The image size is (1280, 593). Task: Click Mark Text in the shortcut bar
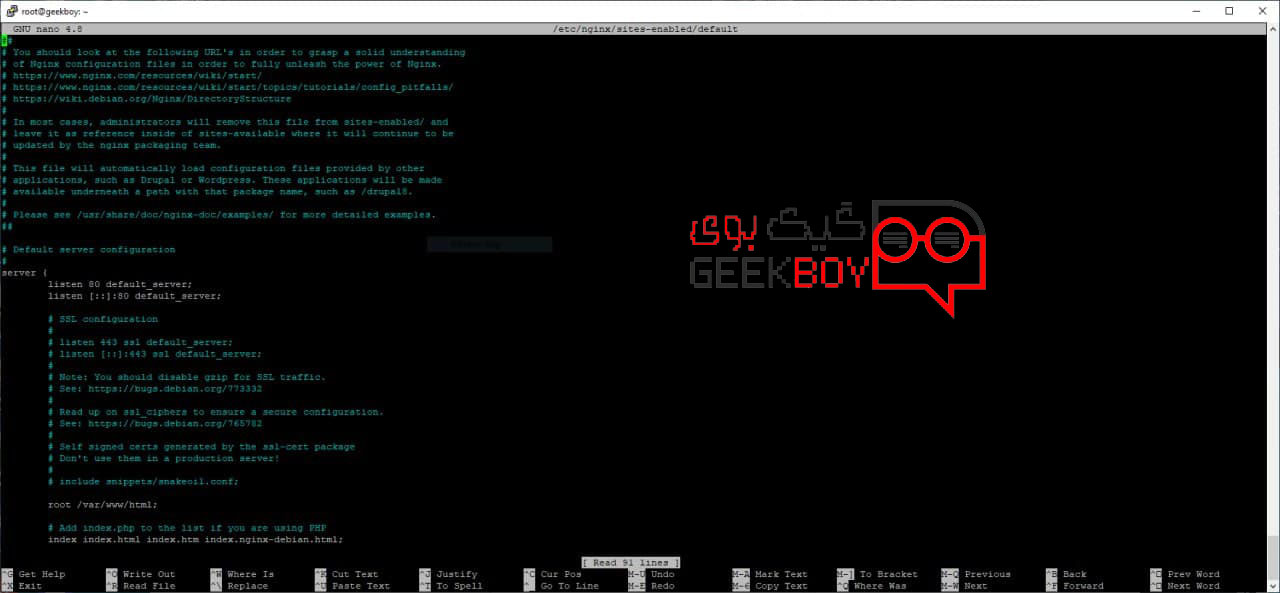[781, 574]
